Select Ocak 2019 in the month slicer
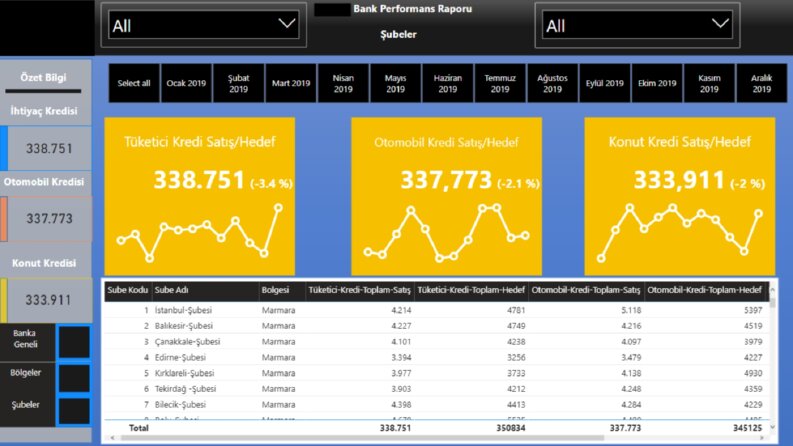Screen dimensions: 793x446 [186, 83]
